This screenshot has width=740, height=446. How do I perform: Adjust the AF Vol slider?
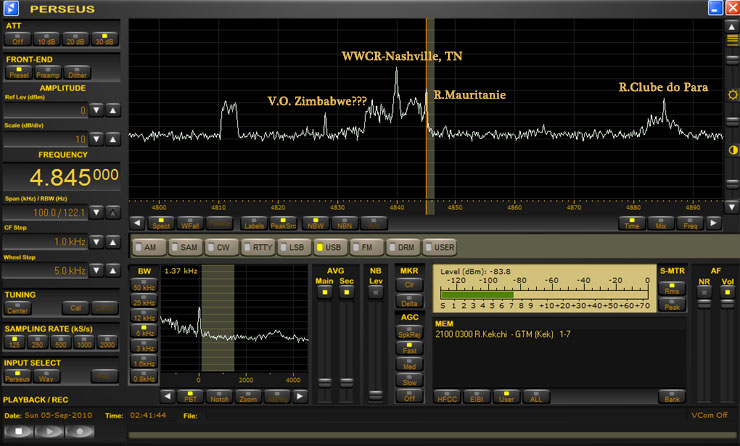click(727, 304)
